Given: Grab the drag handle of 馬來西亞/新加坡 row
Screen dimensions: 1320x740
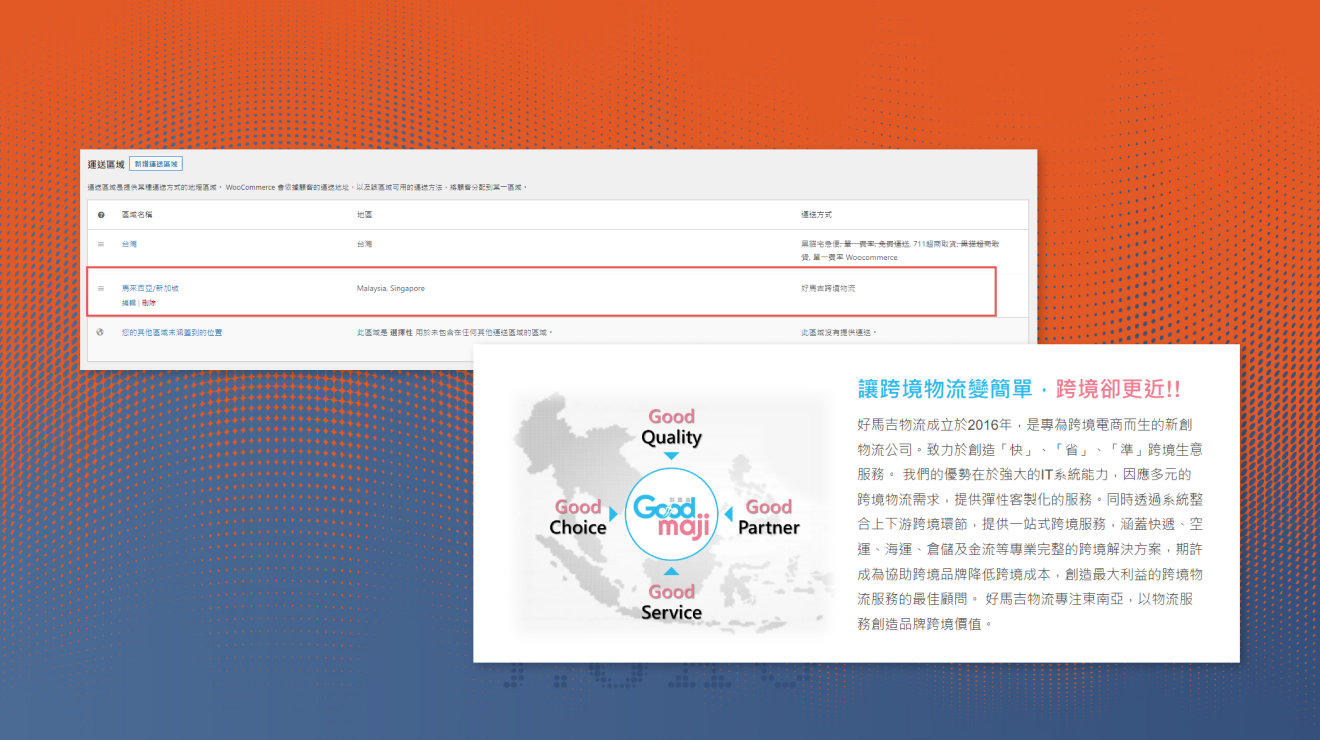Looking at the screenshot, I should pos(101,288).
